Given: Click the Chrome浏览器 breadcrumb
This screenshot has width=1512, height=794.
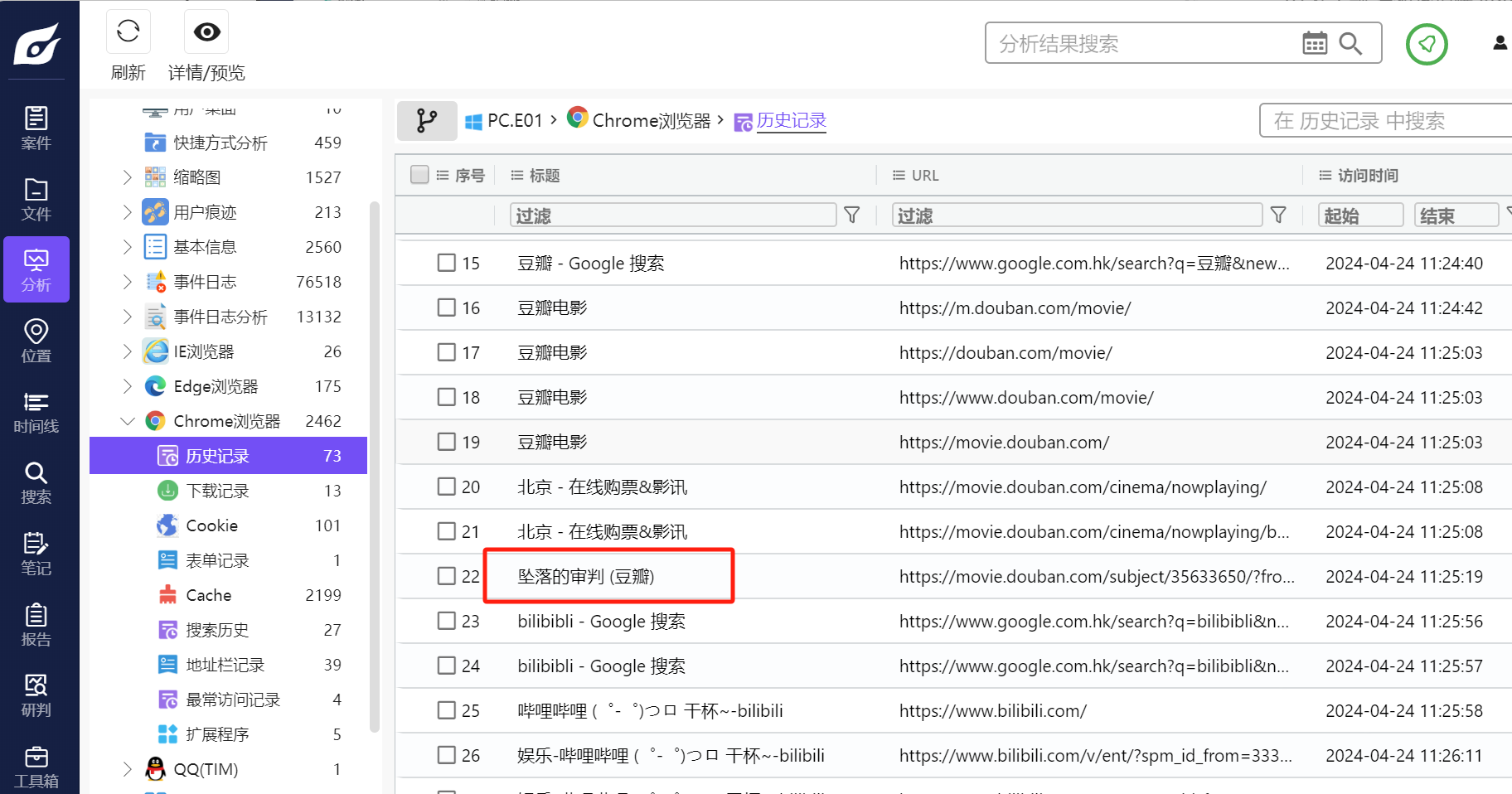Looking at the screenshot, I should (x=652, y=121).
